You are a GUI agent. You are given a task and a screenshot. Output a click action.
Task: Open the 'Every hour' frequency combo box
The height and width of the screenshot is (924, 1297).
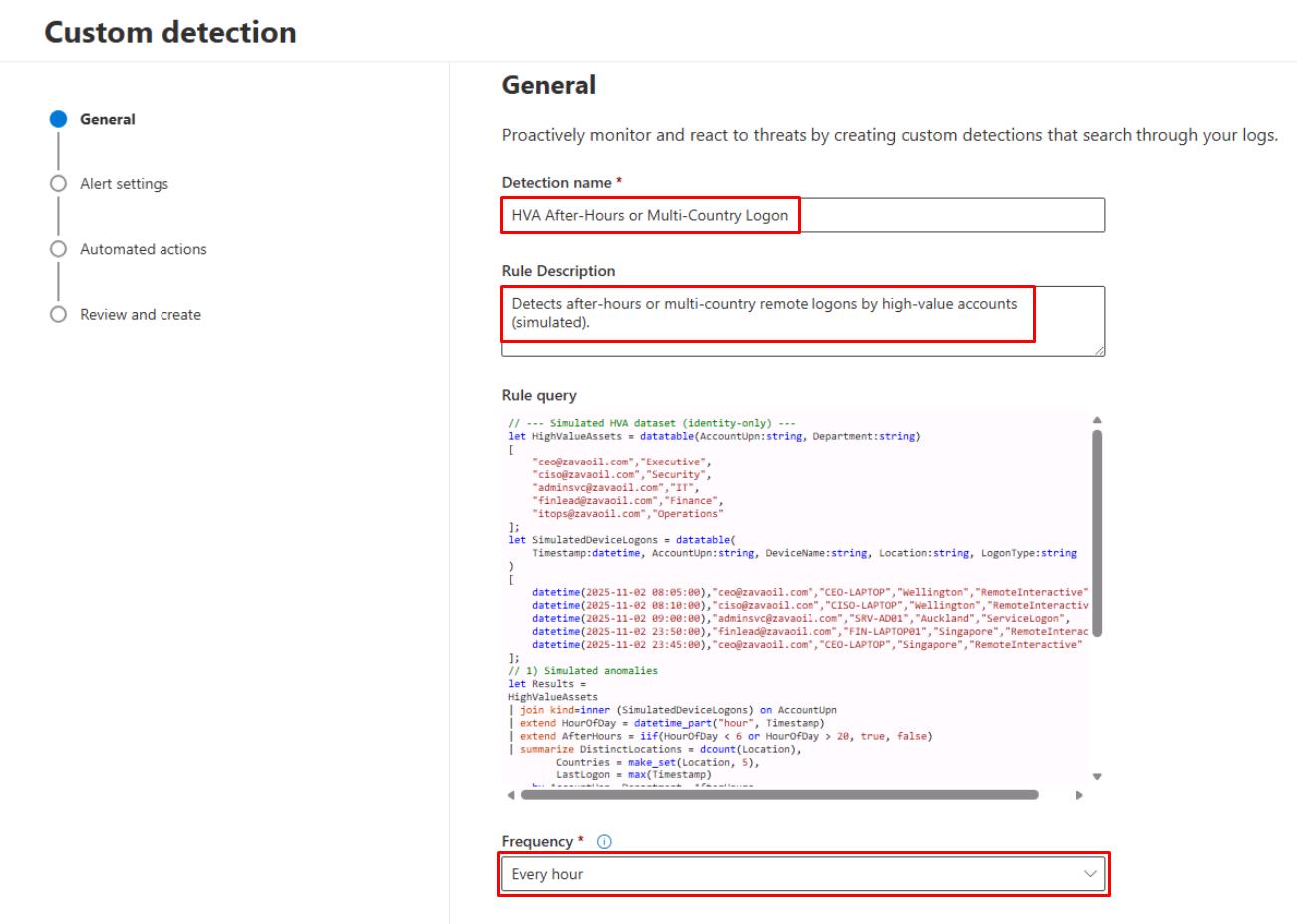pos(788,874)
